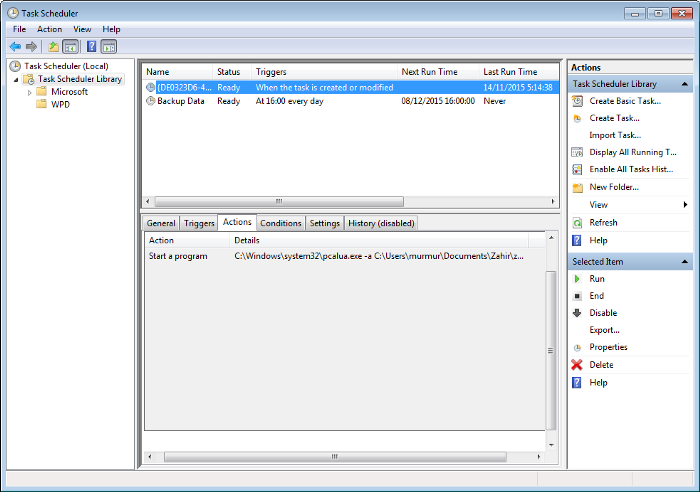Viewport: 700px width, 492px height.
Task: Switch to the Conditions tab
Action: tap(281, 223)
